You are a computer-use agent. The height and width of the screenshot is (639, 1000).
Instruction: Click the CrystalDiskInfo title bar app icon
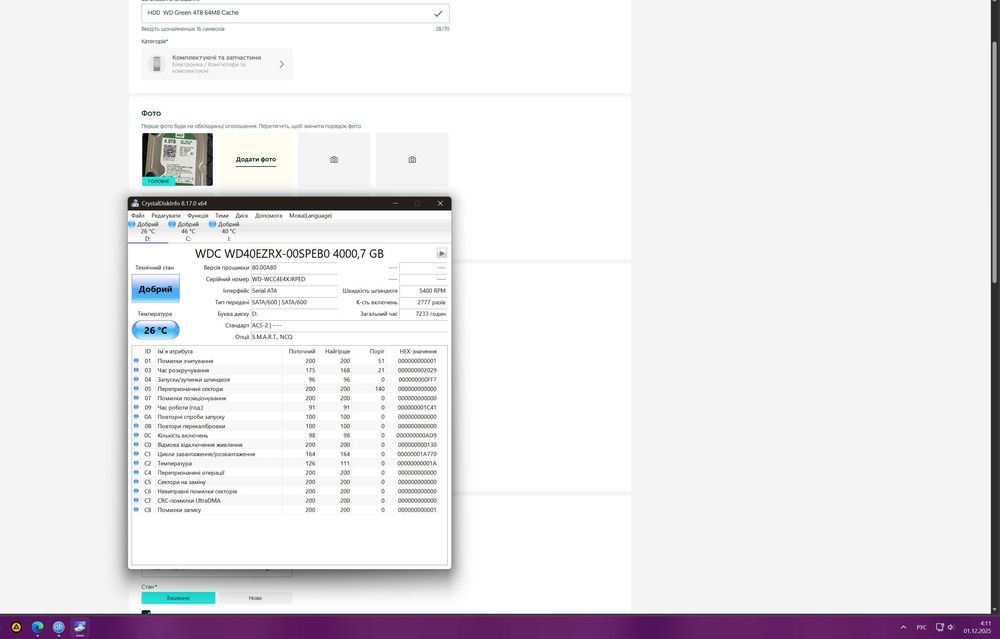135,203
